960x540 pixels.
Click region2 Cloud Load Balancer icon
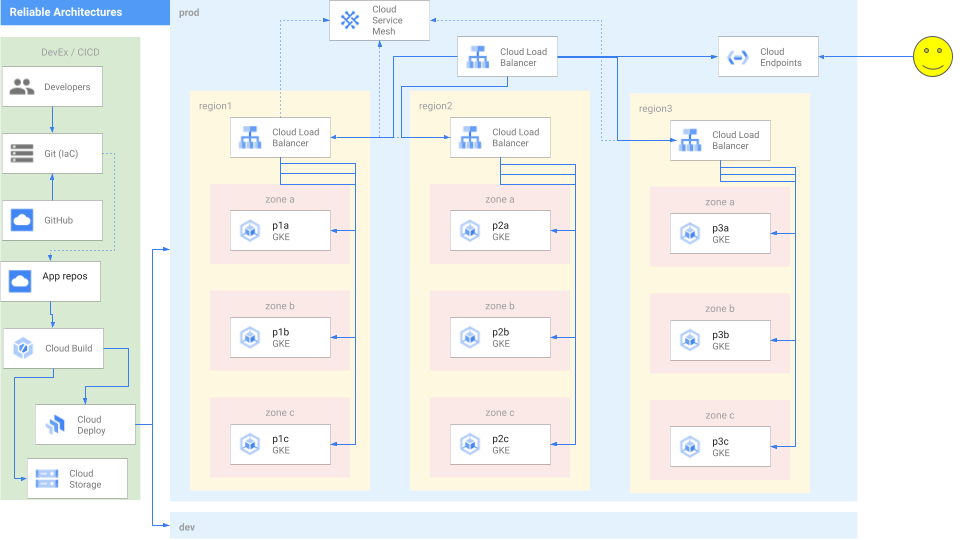pyautogui.click(x=470, y=138)
